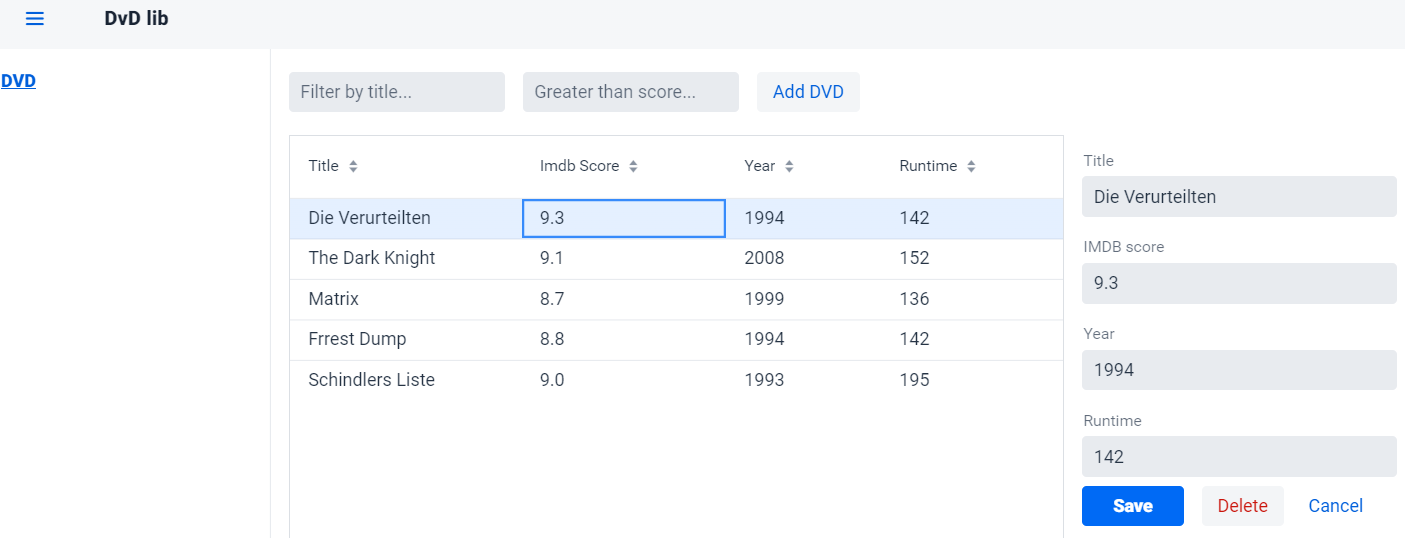Viewport: 1405px width, 538px height.
Task: Sort by Runtime sort icon
Action: 971,167
